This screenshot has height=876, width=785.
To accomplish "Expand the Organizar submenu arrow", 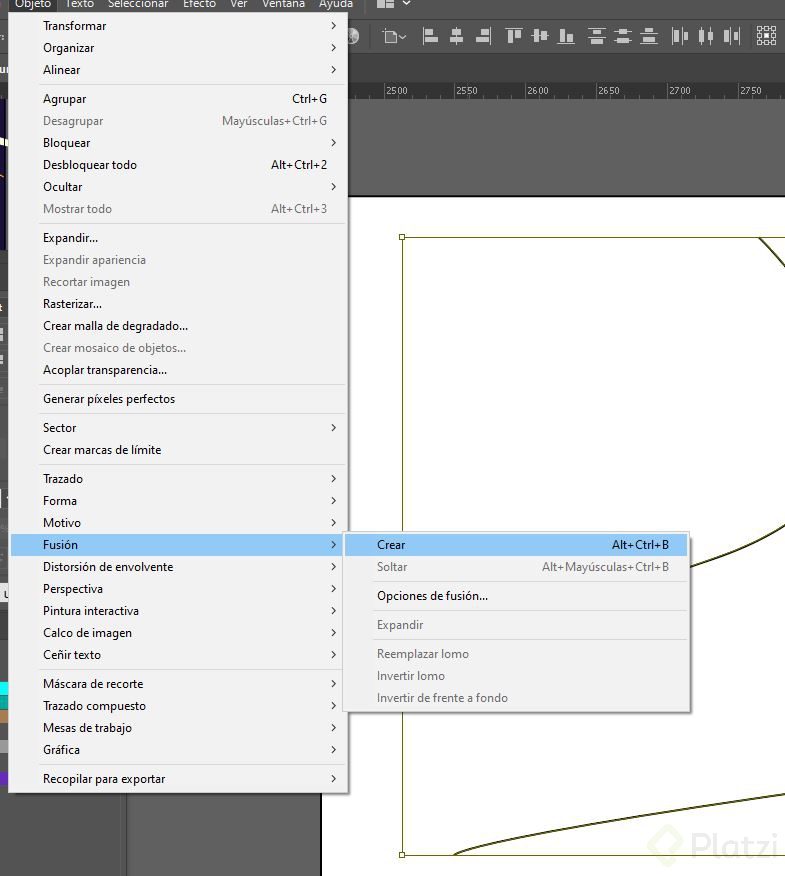I will 334,47.
